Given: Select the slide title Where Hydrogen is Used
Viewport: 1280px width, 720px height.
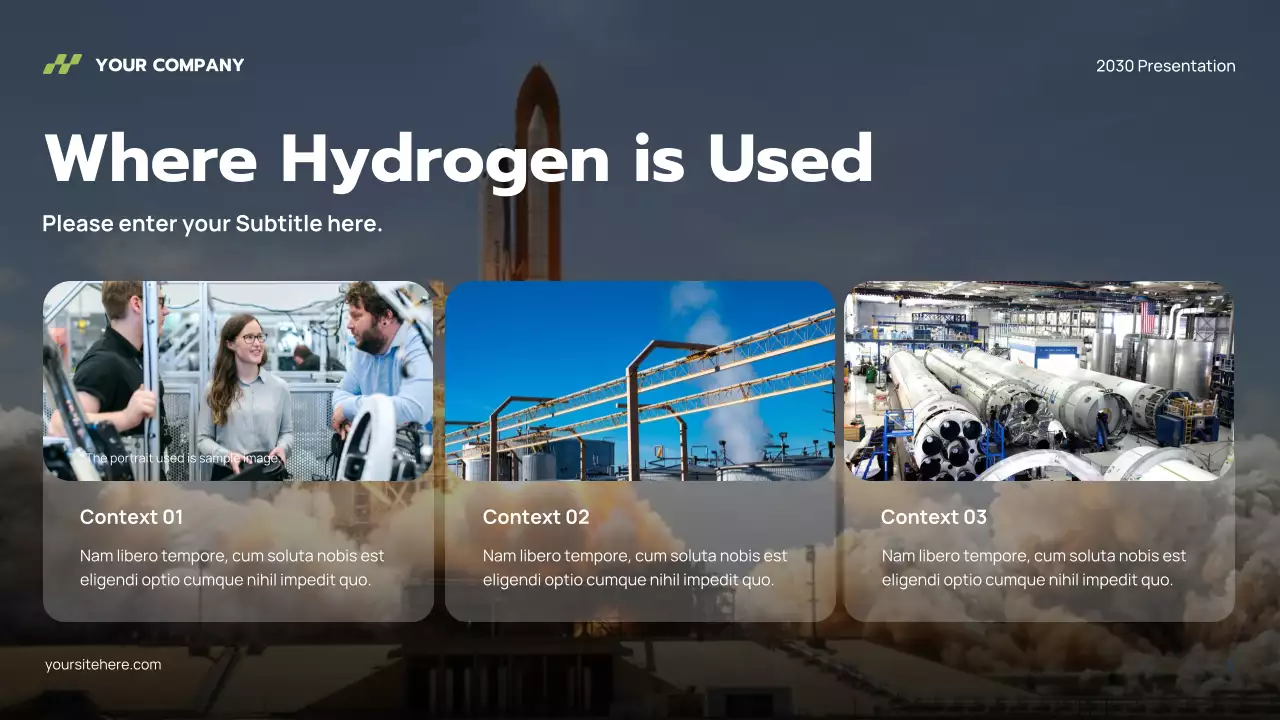Looking at the screenshot, I should pyautogui.click(x=458, y=158).
